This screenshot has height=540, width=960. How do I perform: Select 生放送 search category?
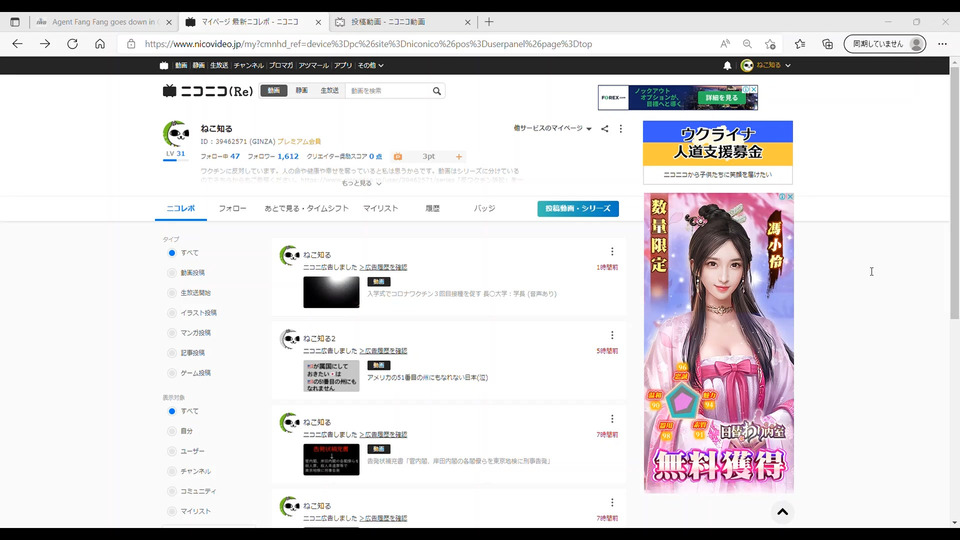pos(329,91)
